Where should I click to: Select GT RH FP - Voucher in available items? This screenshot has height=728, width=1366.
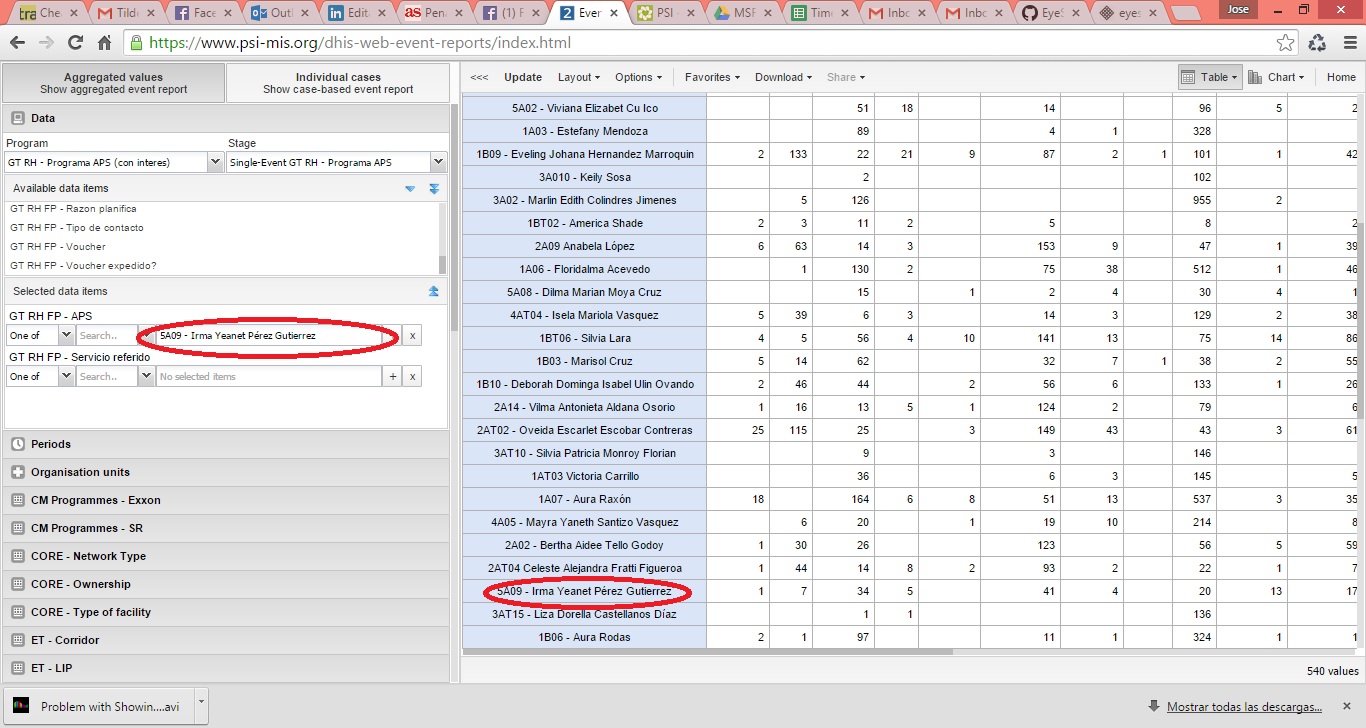point(58,247)
